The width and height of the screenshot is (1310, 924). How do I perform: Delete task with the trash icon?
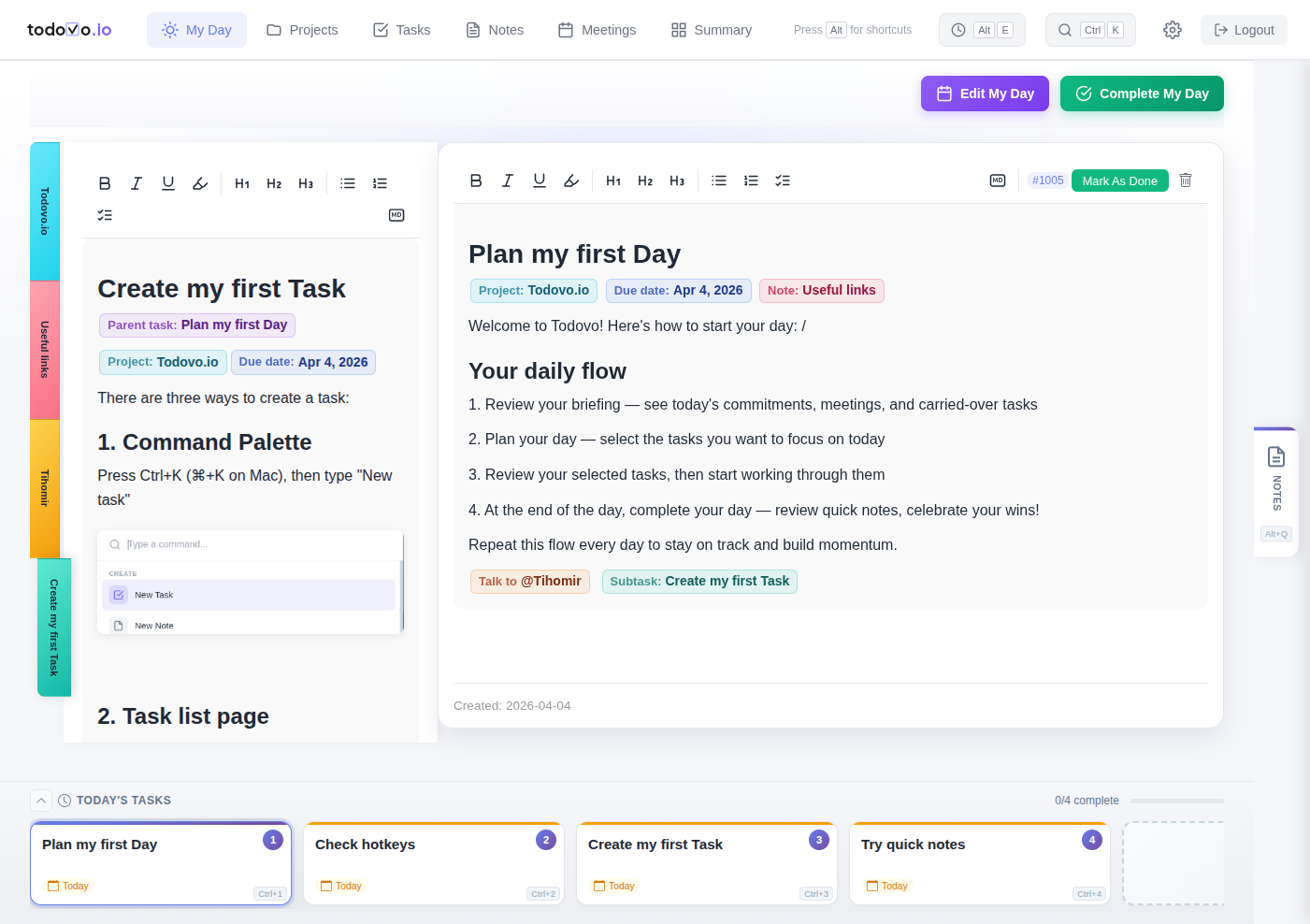click(x=1186, y=180)
